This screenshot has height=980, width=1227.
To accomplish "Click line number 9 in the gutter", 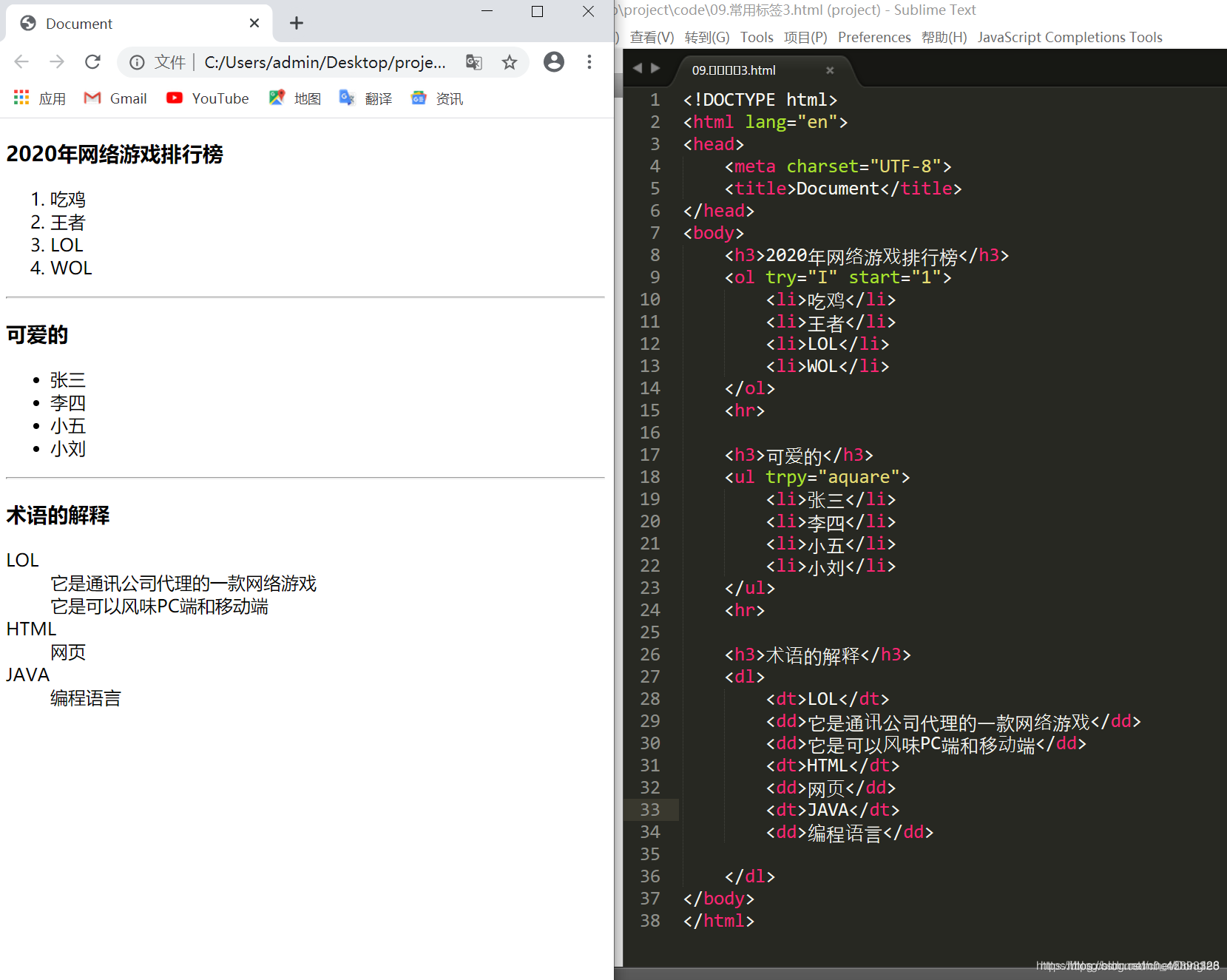I will (x=655, y=277).
